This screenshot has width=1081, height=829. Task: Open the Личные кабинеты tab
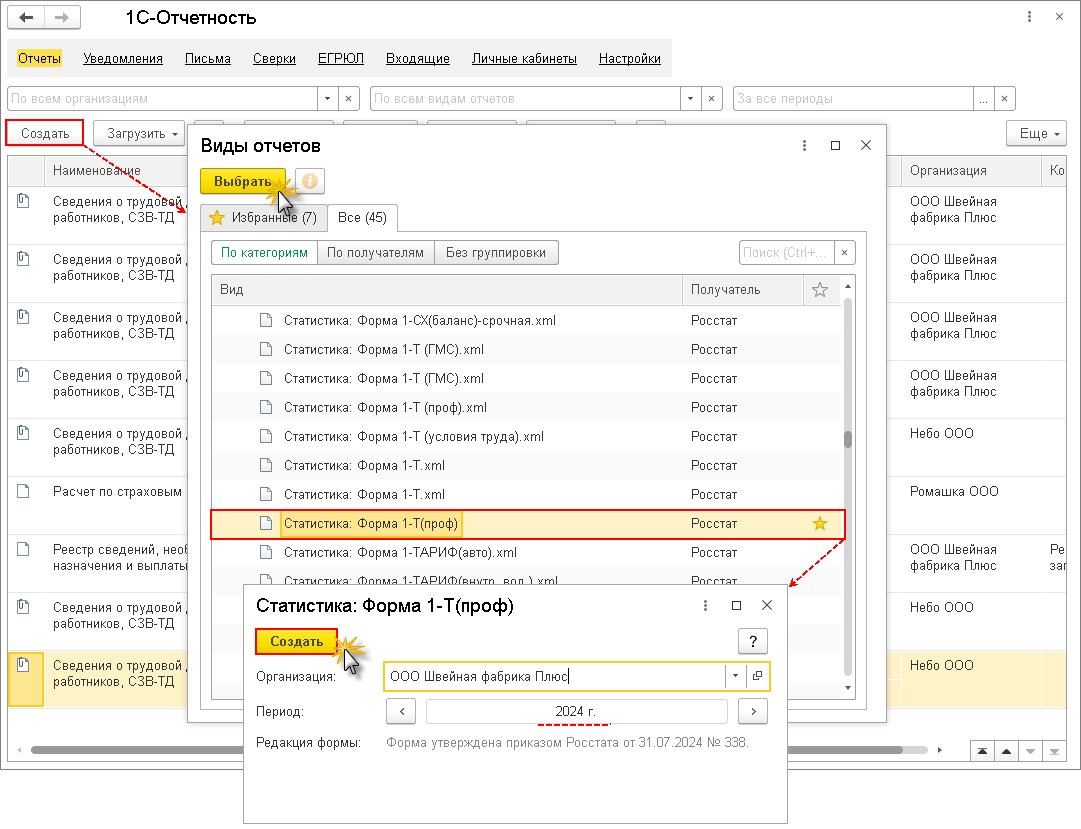pos(524,59)
